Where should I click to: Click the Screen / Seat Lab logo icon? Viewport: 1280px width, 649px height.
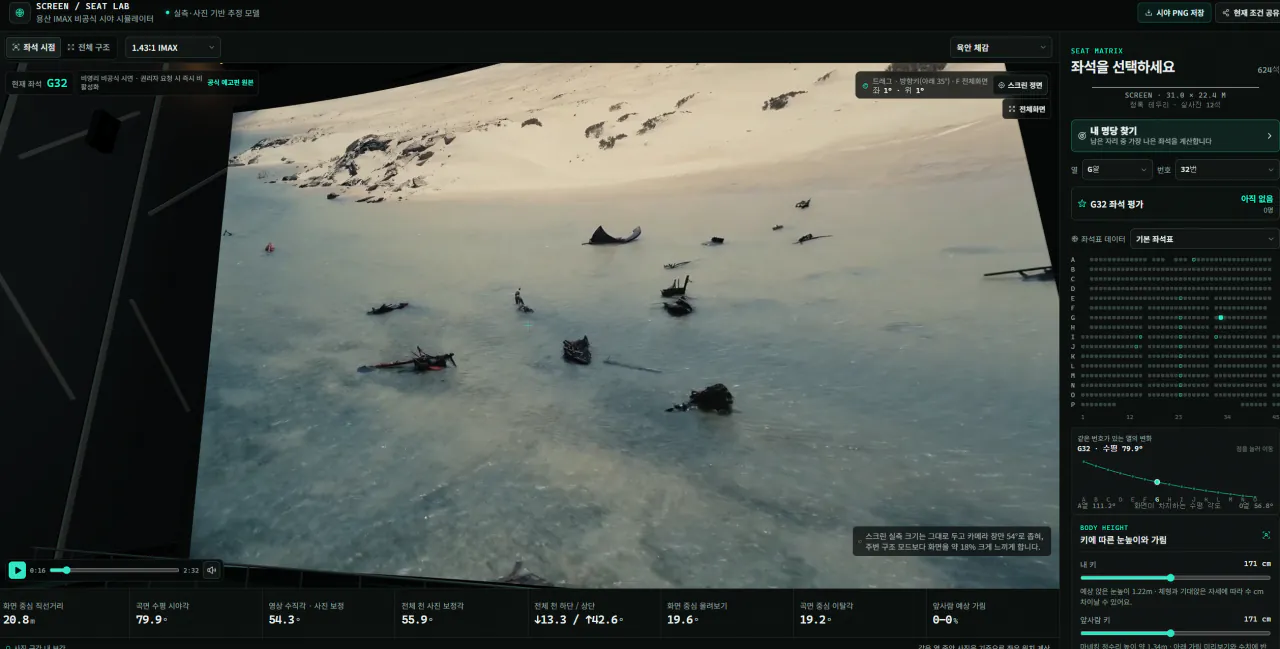(19, 12)
